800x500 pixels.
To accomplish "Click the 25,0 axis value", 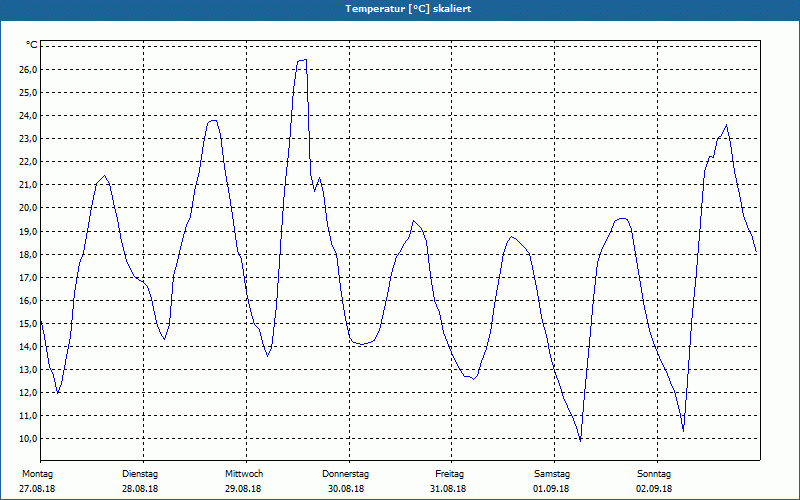I will click(x=28, y=92).
